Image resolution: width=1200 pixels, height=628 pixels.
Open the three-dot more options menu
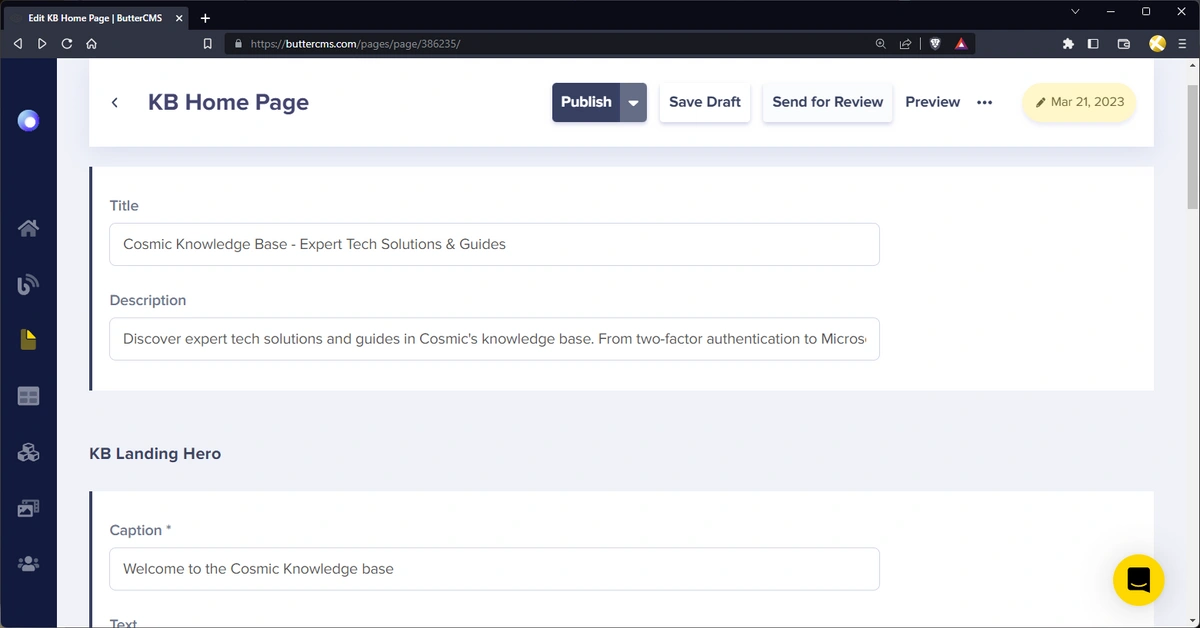985,102
